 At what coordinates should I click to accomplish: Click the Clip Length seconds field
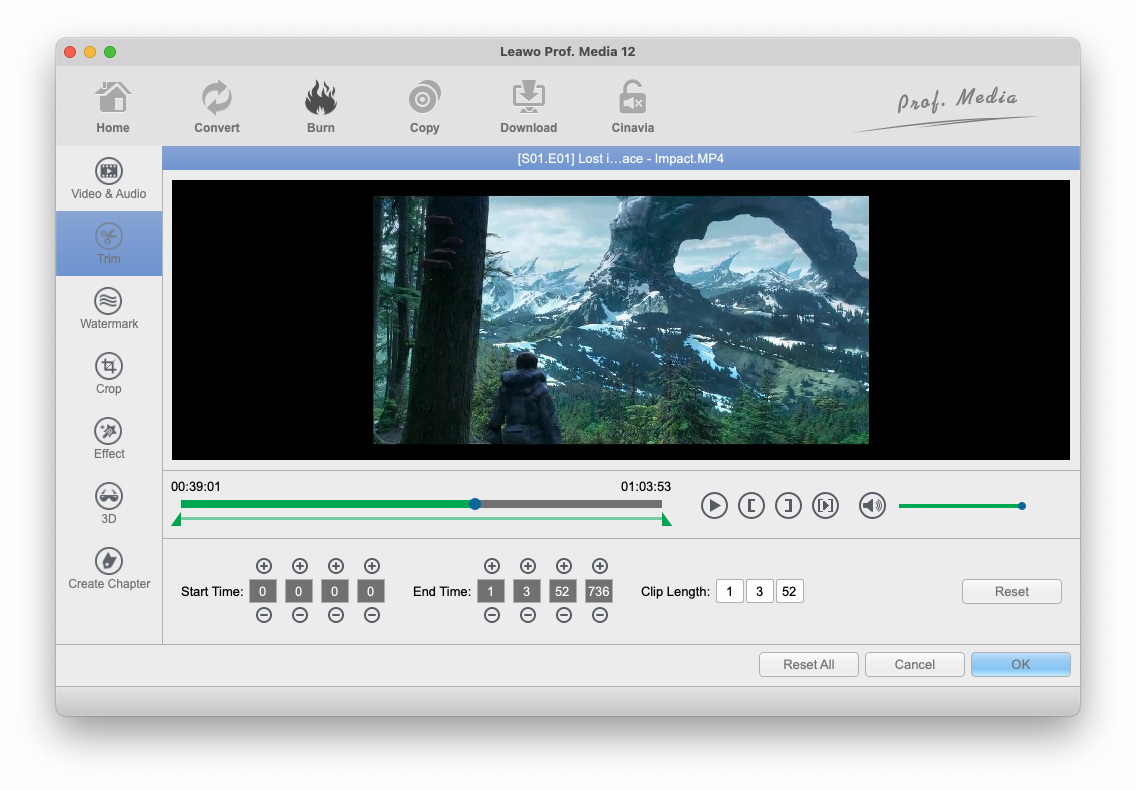[x=789, y=591]
